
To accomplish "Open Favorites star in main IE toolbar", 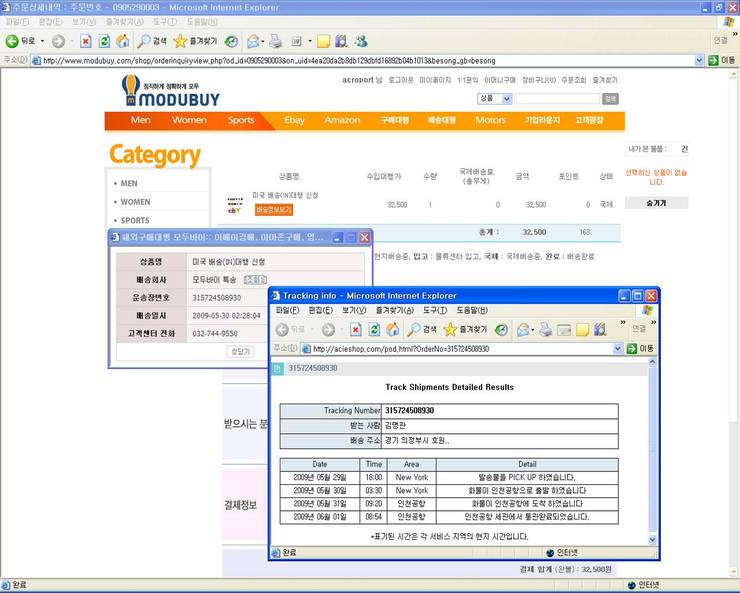I will click(x=195, y=42).
